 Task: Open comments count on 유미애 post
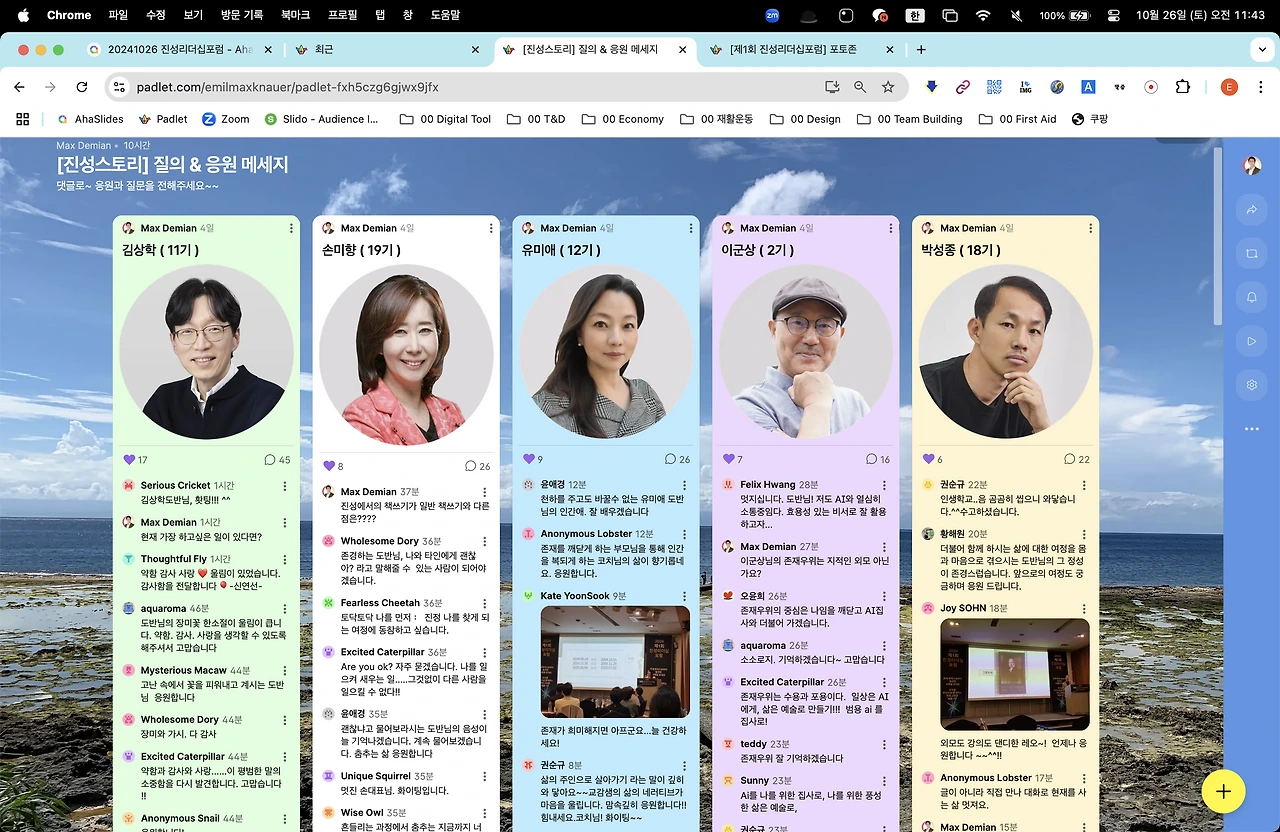[677, 459]
